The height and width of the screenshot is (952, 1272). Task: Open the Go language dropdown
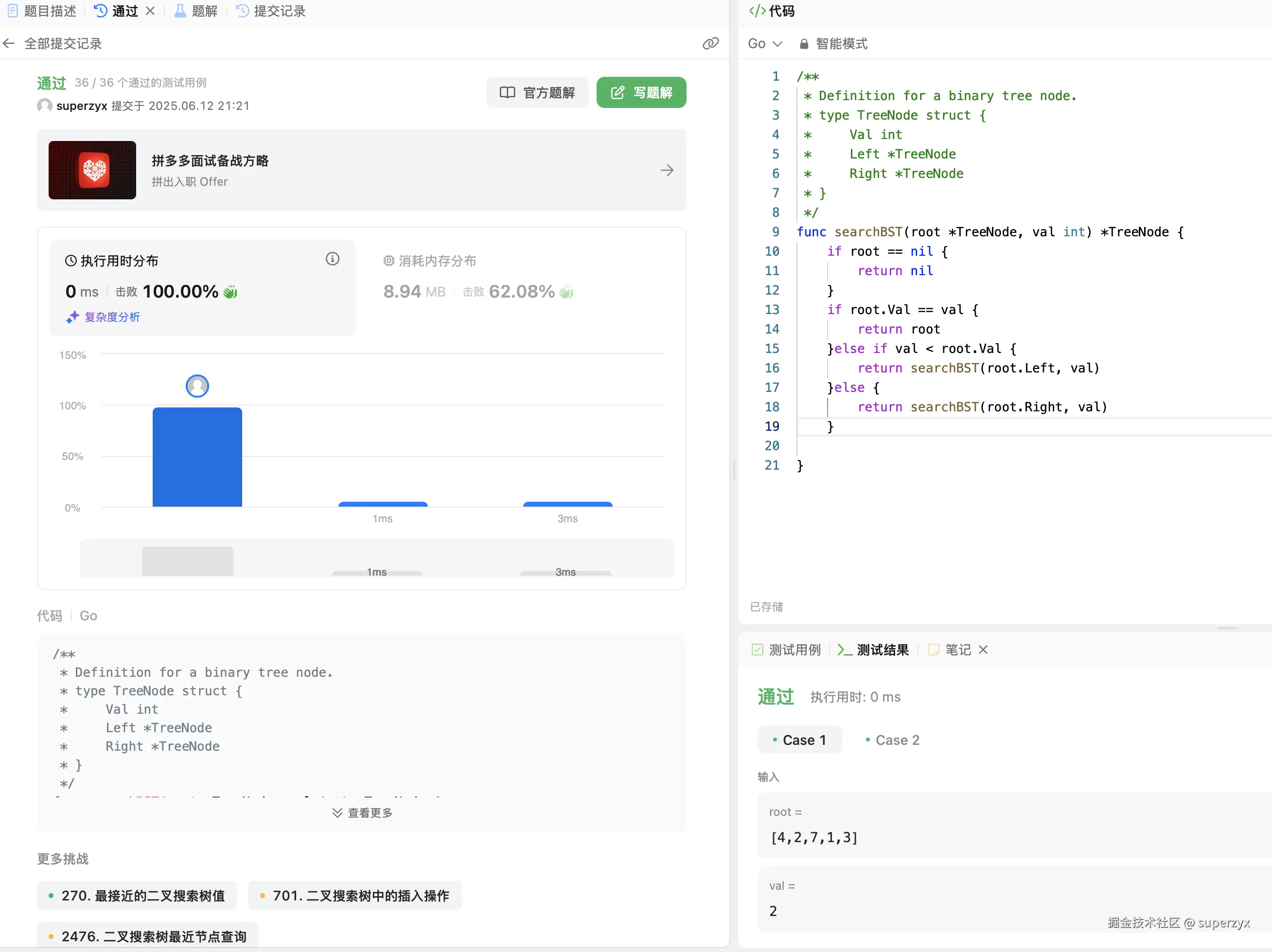click(x=764, y=44)
